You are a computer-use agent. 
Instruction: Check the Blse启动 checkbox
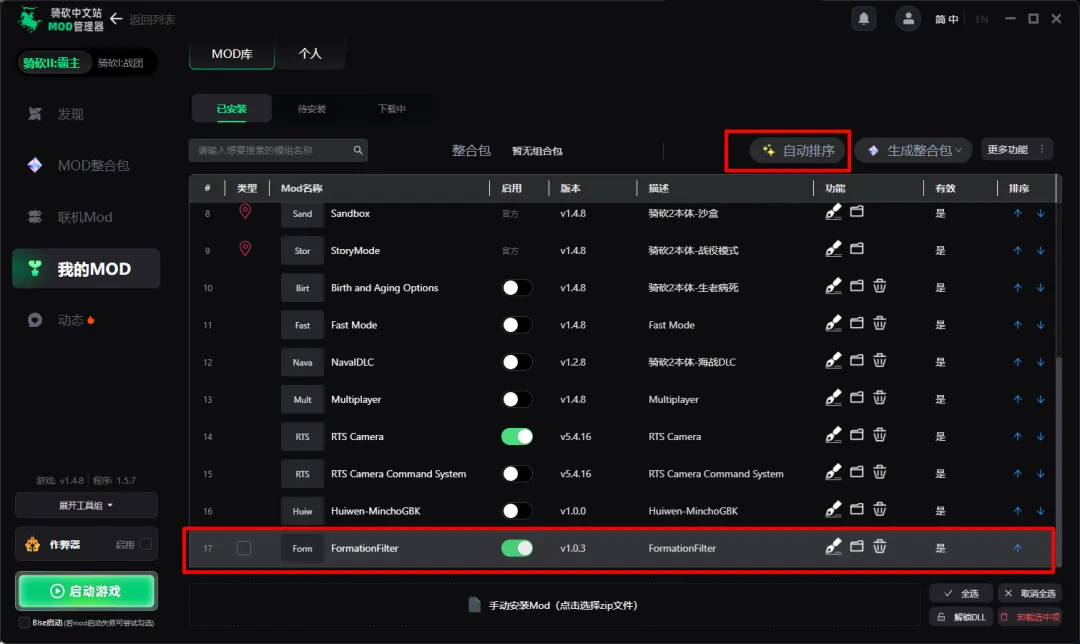[24, 623]
